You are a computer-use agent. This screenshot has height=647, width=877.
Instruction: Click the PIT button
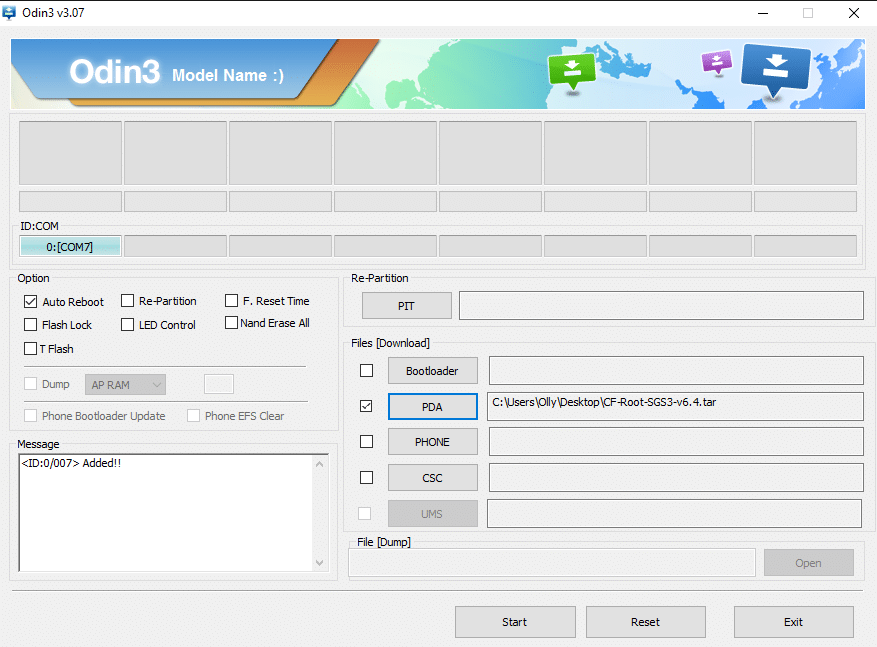point(407,306)
